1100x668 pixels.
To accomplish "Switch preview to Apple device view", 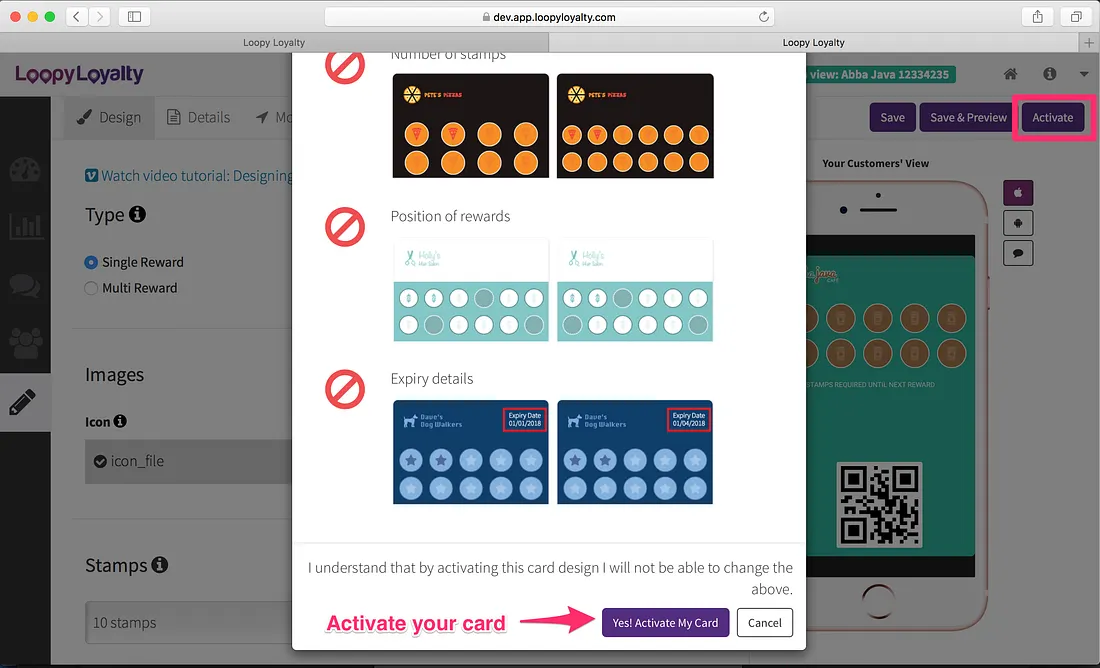I will (1018, 193).
